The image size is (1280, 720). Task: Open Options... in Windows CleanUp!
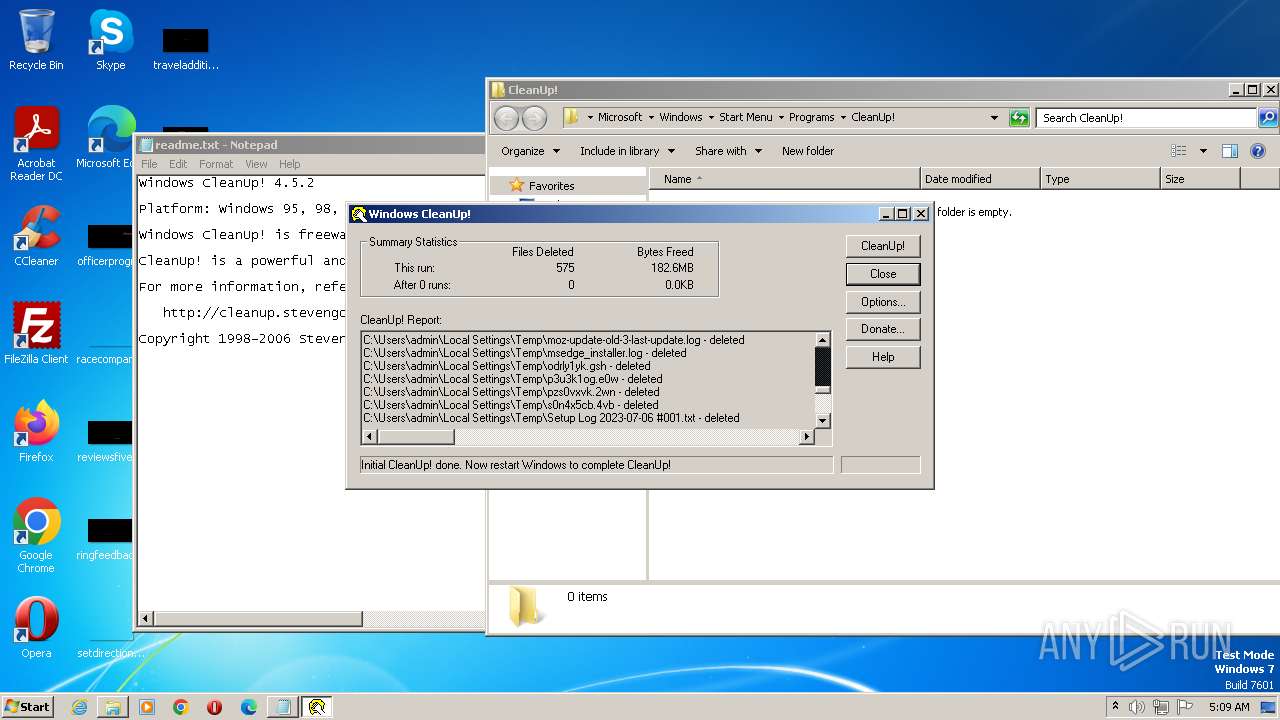883,302
